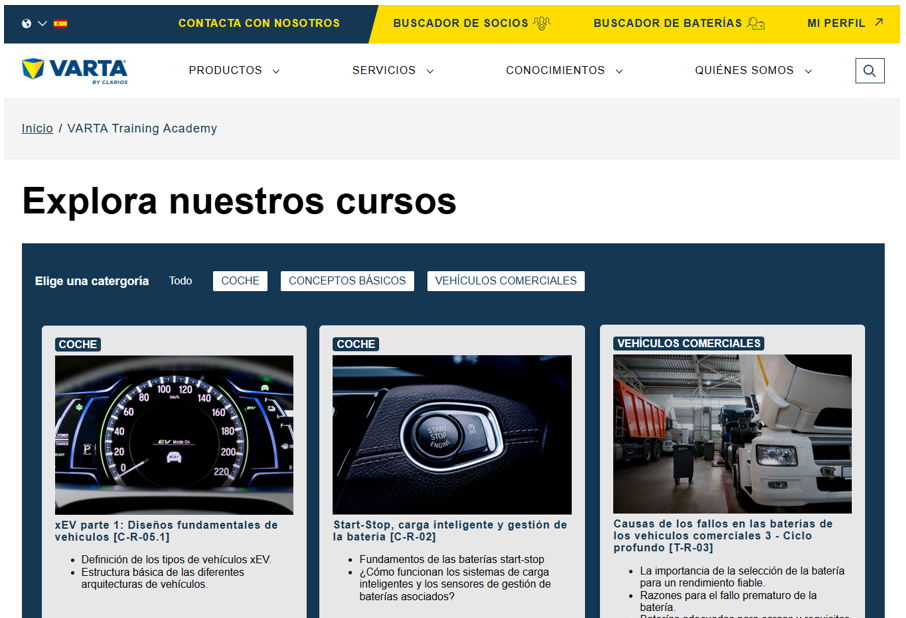Viewport: 906px width, 618px height.
Task: Click Contacta con Nosotros link
Action: click(x=259, y=23)
